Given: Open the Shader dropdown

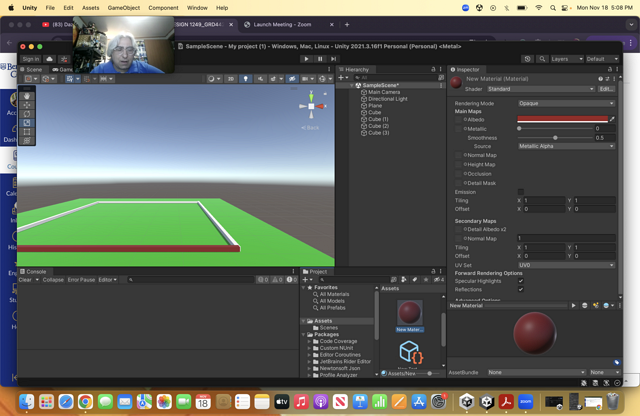Looking at the screenshot, I should (541, 89).
